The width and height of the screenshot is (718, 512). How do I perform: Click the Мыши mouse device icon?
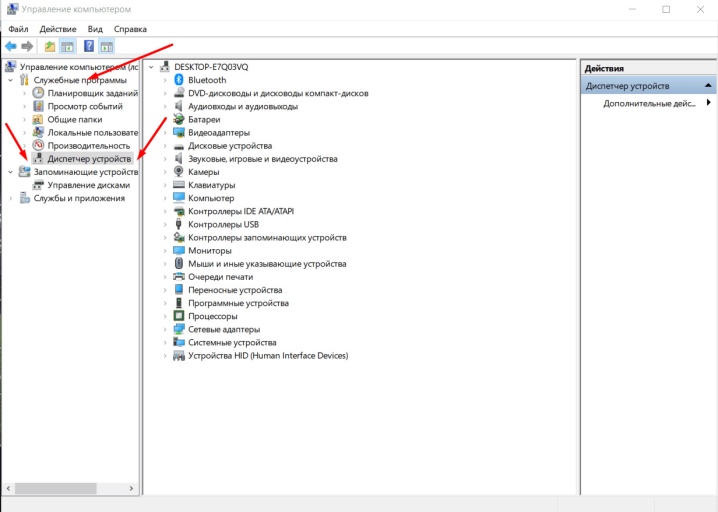point(179,264)
